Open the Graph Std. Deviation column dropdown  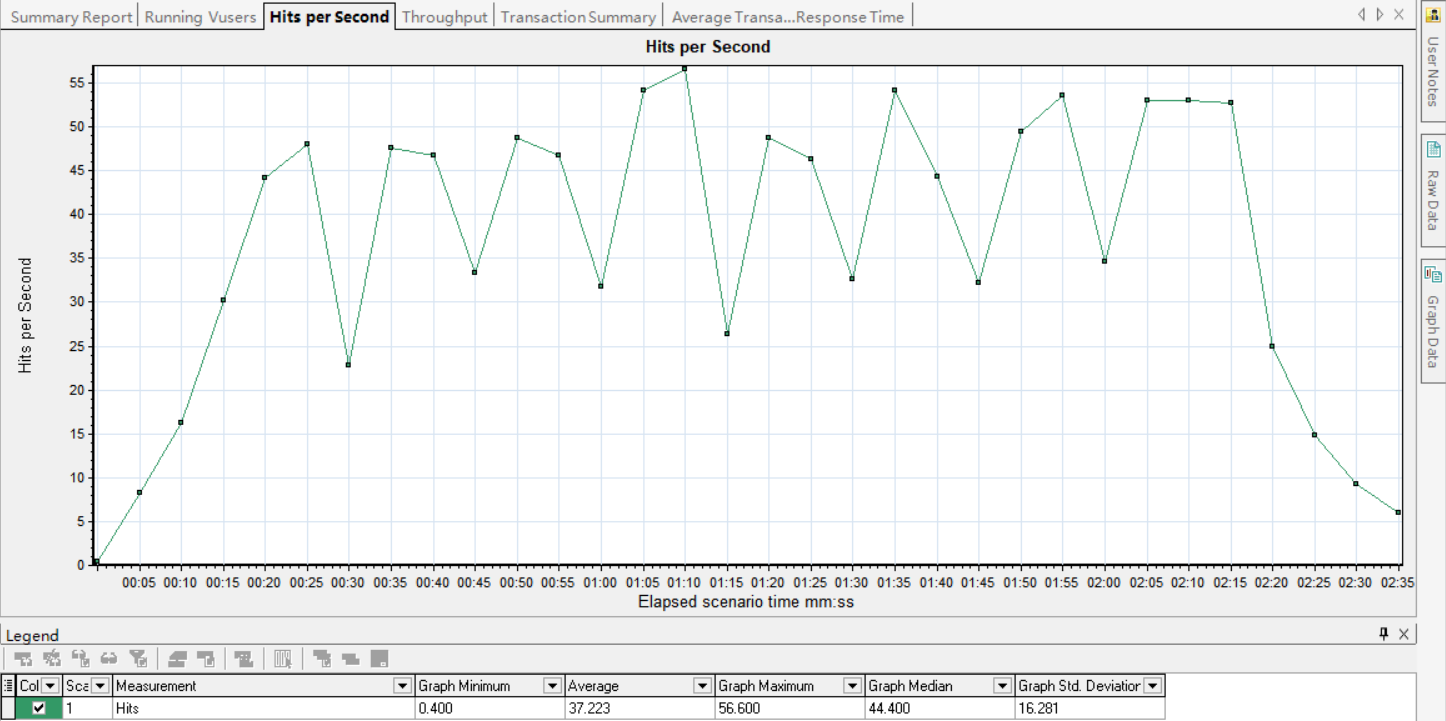tap(1153, 686)
